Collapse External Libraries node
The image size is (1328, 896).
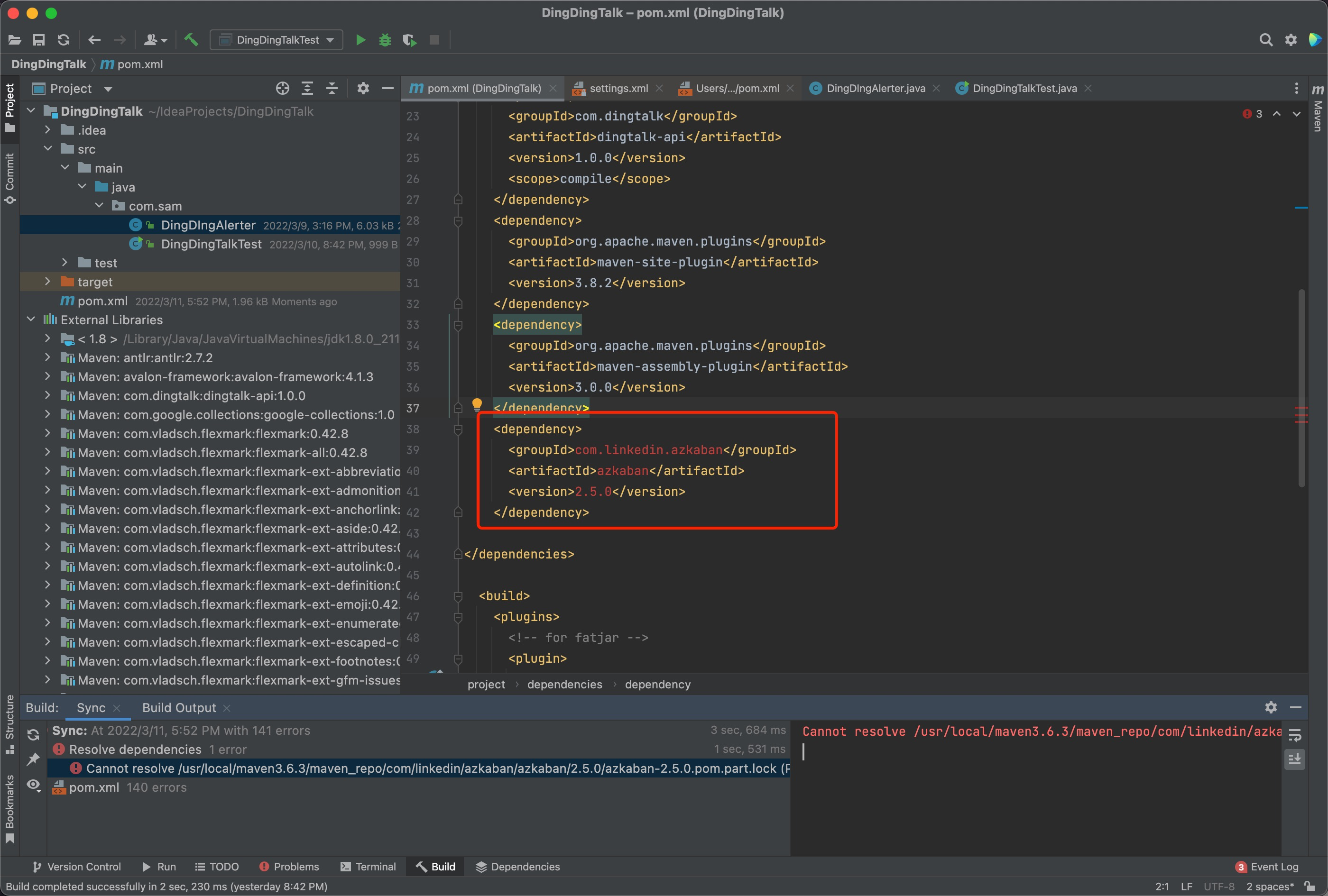[x=31, y=320]
